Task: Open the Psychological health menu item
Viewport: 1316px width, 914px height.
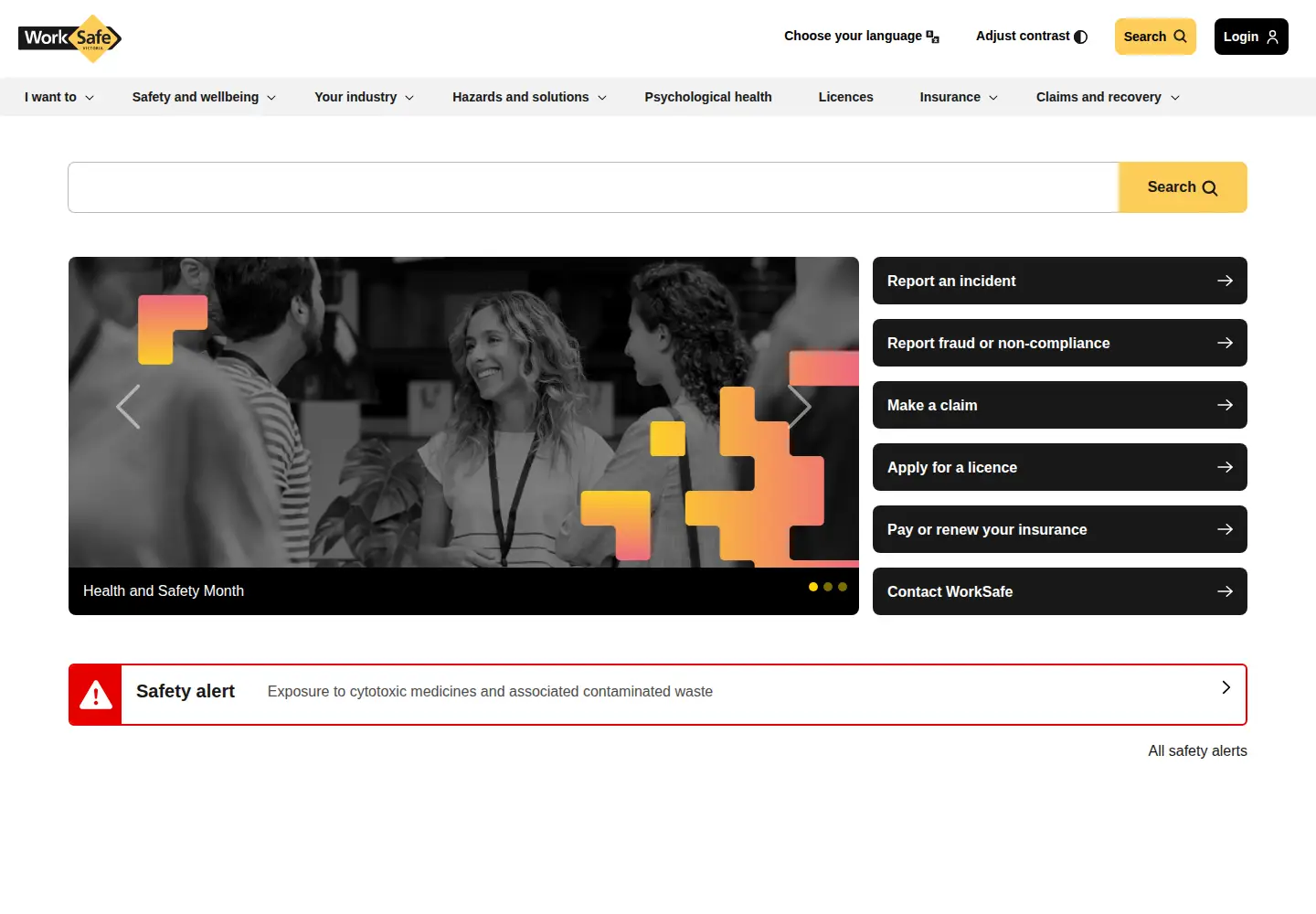Action: [708, 97]
